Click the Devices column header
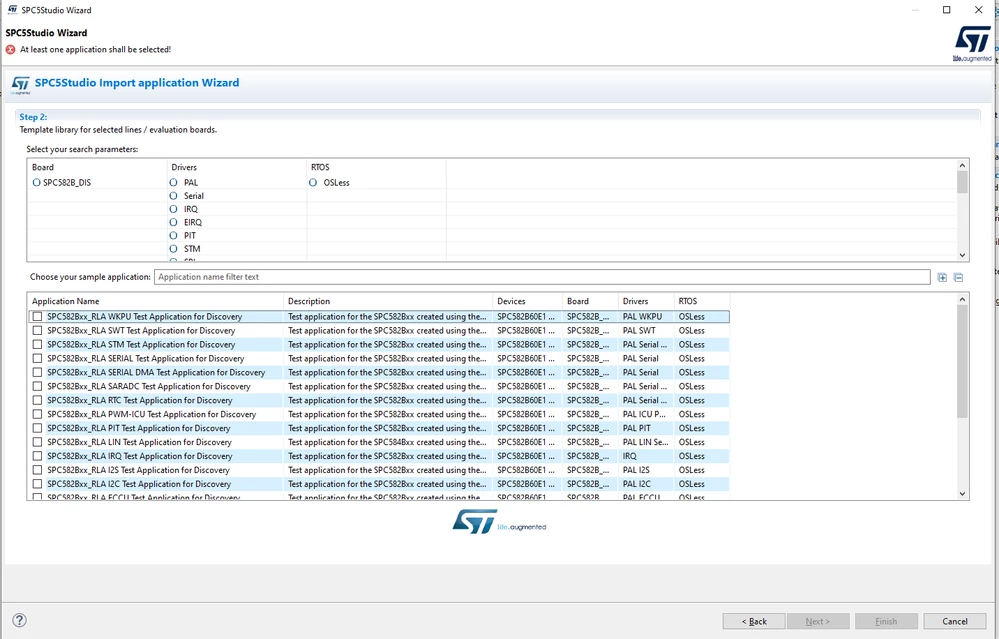The width and height of the screenshot is (999, 639). 528,301
